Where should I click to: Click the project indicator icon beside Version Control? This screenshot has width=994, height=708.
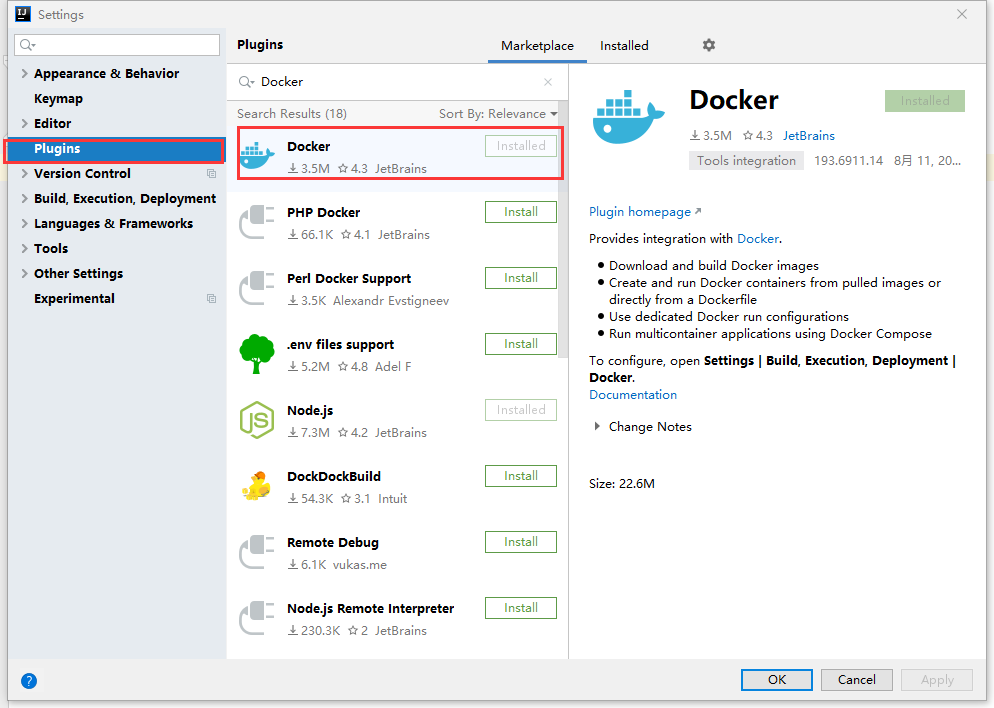tap(210, 173)
